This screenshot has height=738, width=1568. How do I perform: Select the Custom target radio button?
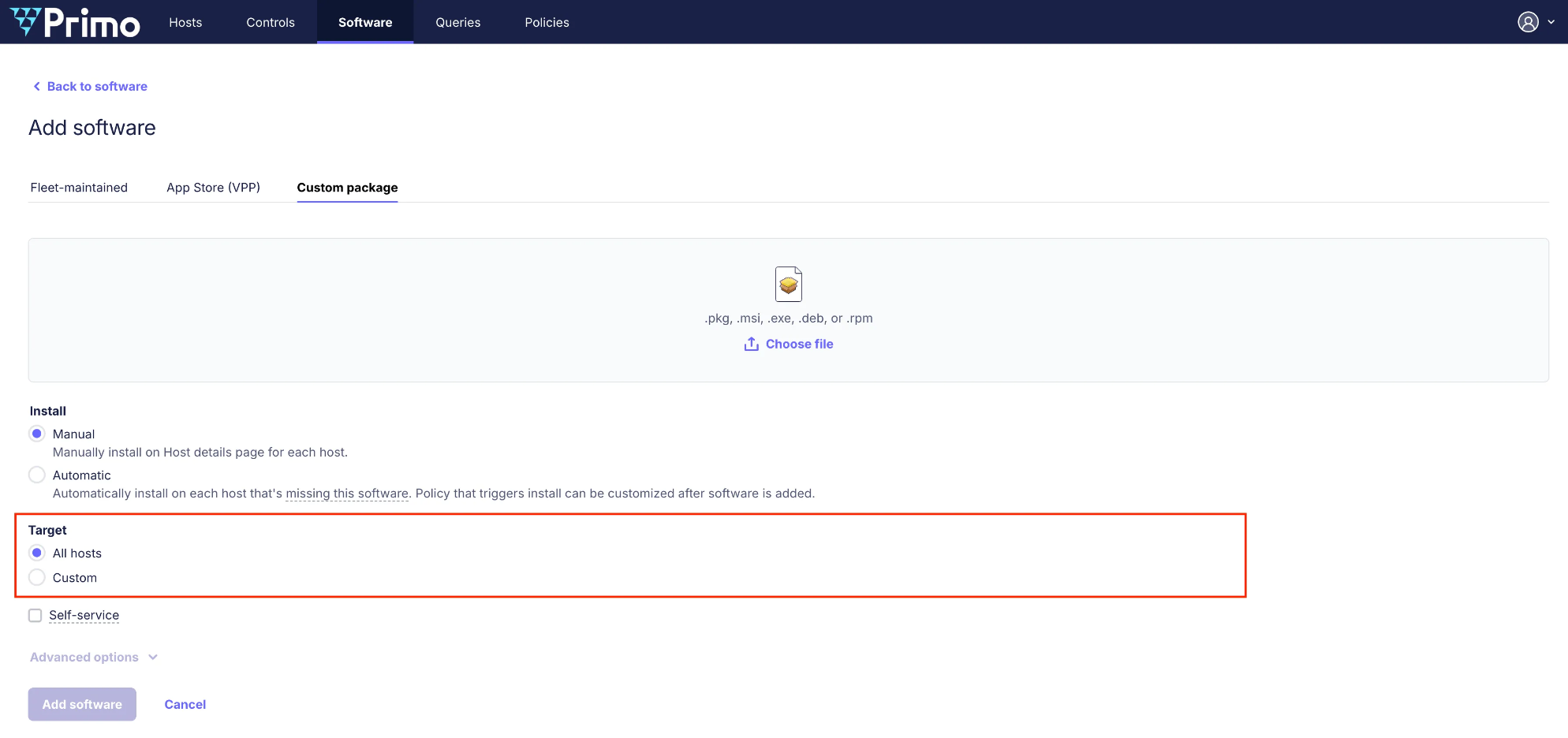[37, 577]
